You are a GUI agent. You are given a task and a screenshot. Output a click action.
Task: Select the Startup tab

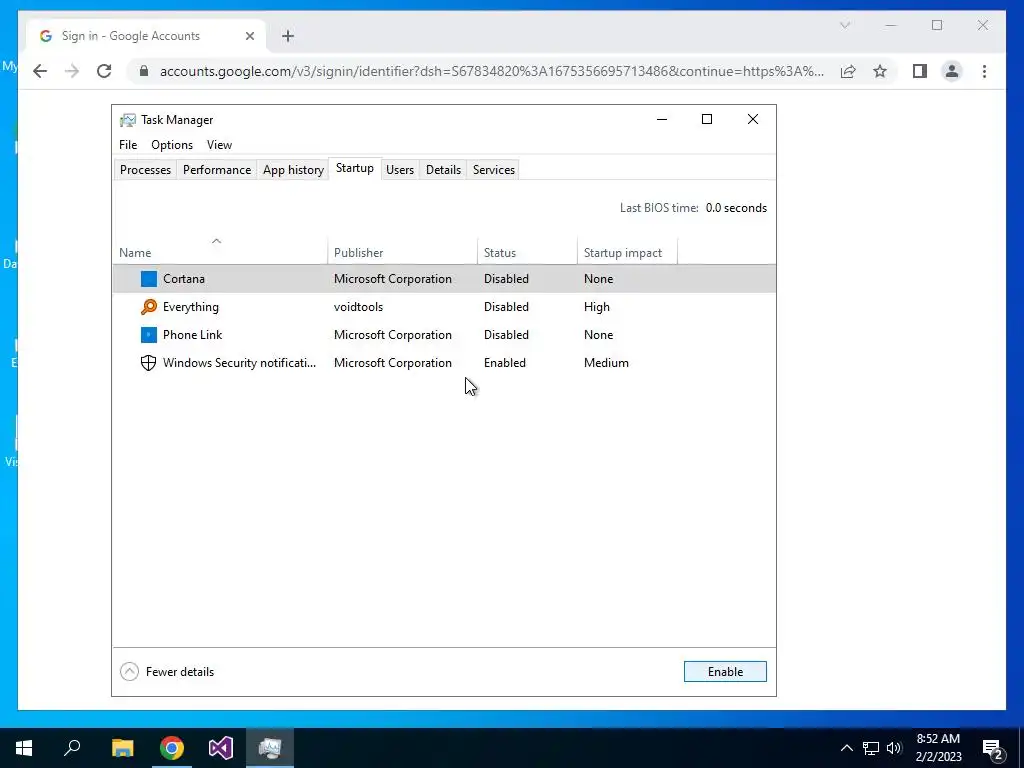click(x=355, y=168)
